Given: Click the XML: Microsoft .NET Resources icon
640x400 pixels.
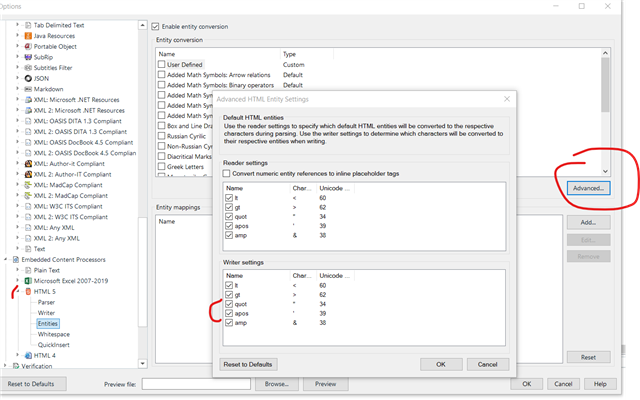Looking at the screenshot, I should 28,100.
